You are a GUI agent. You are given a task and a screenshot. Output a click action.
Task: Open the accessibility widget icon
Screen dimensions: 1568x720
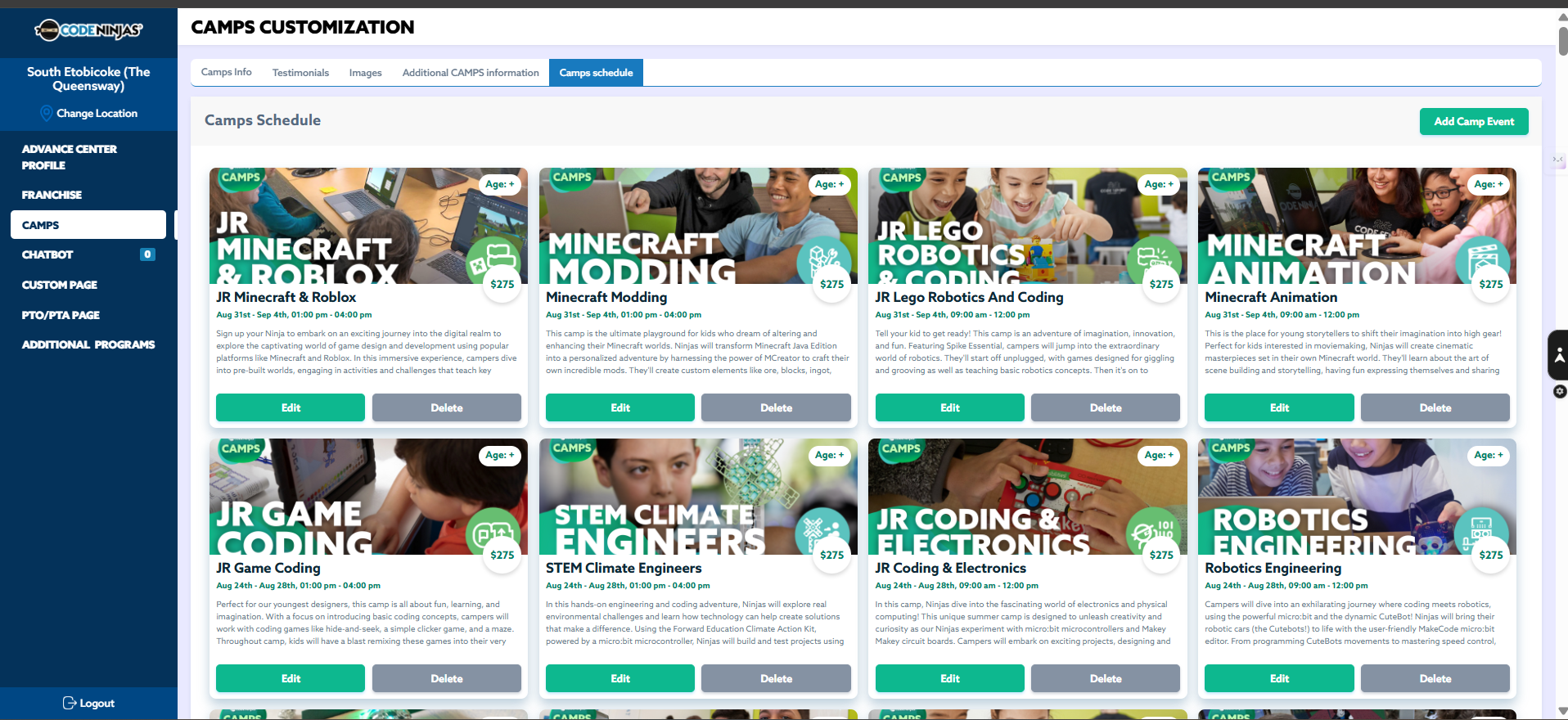pyautogui.click(x=1559, y=355)
